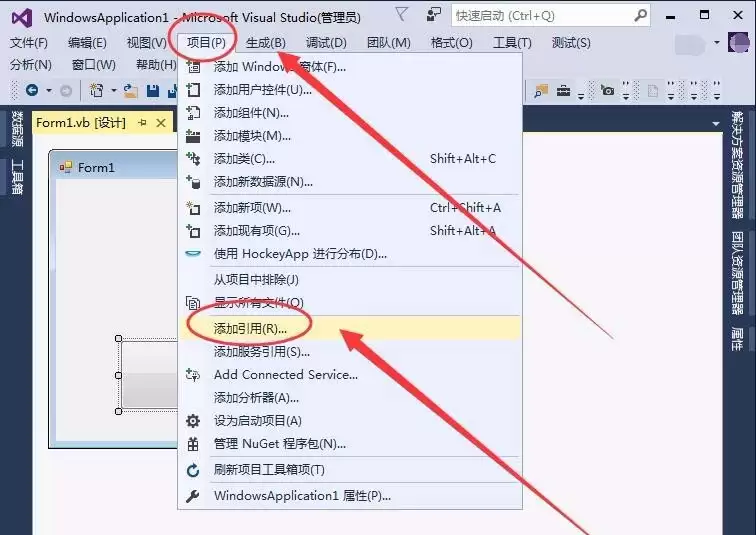Open the 工具(T) menu
This screenshot has width=756, height=535.
click(x=512, y=43)
